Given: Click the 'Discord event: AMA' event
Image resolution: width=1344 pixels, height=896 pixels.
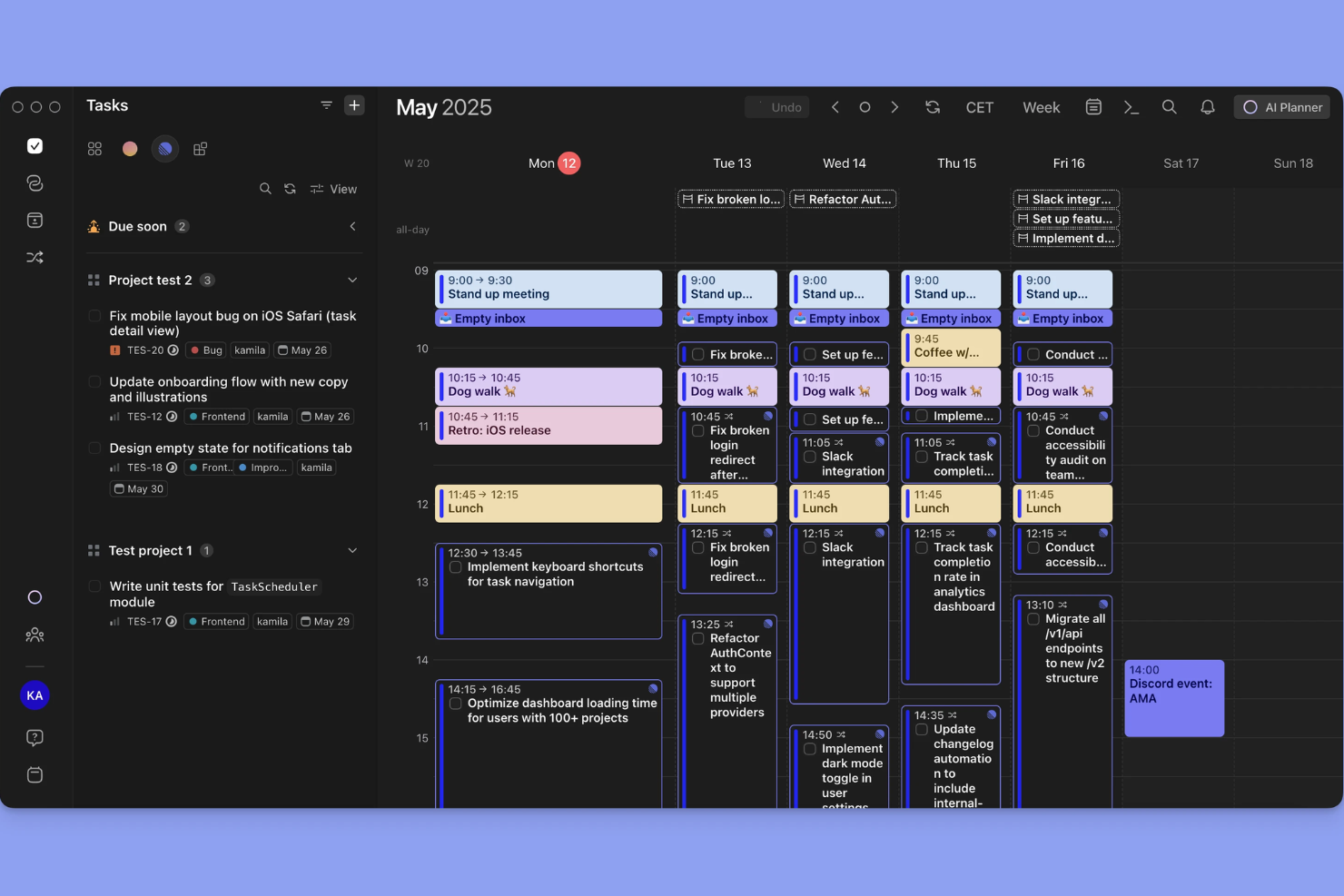Looking at the screenshot, I should [1173, 697].
